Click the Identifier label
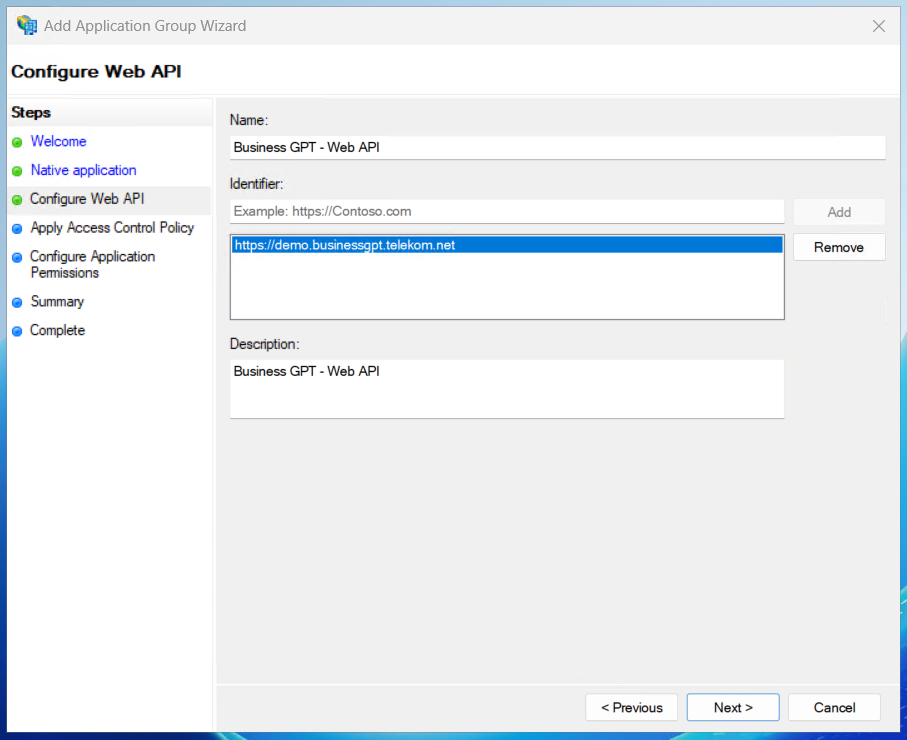This screenshot has height=740, width=907. click(x=256, y=184)
